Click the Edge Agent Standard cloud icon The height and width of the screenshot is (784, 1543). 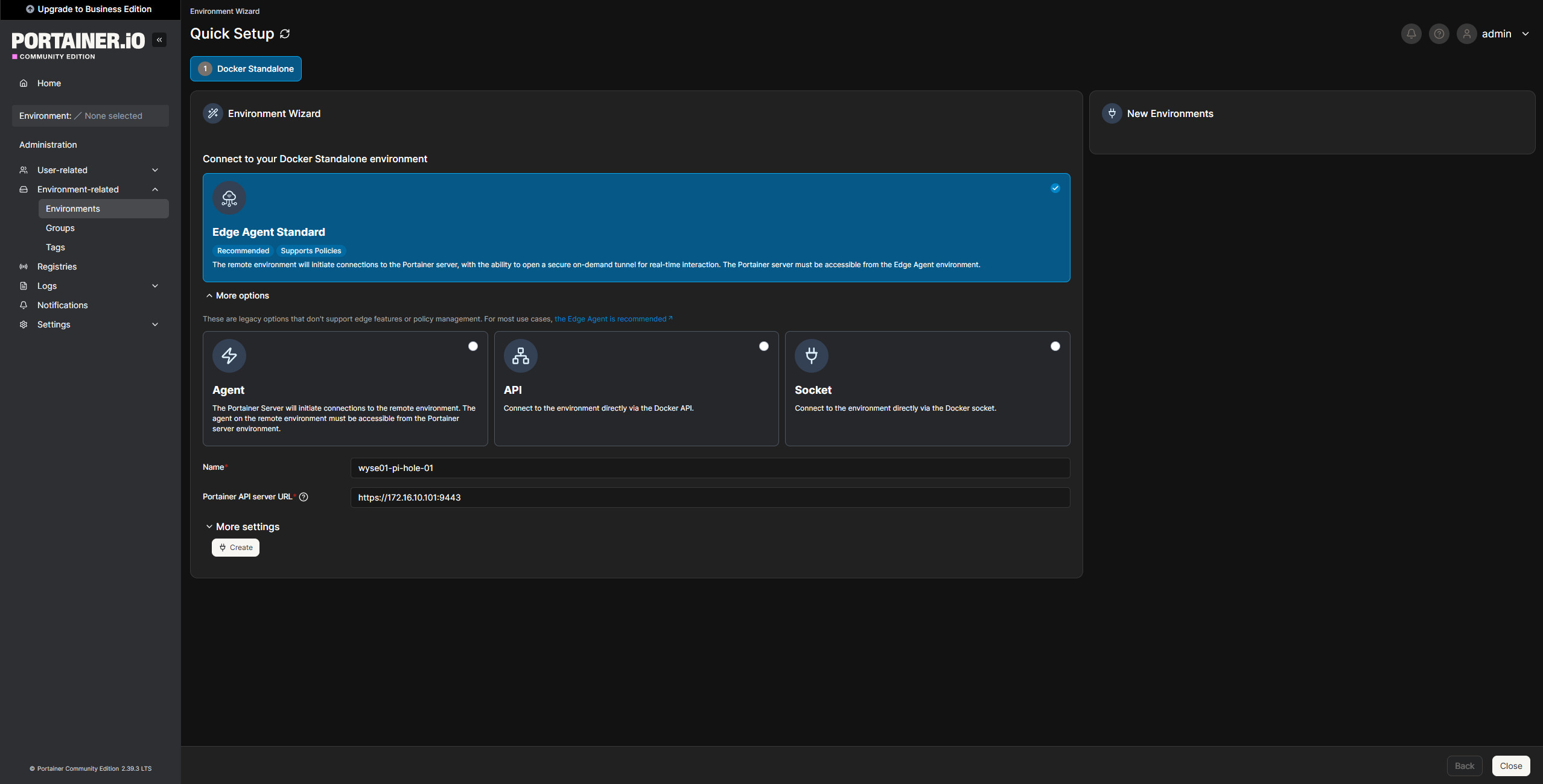pyautogui.click(x=229, y=198)
